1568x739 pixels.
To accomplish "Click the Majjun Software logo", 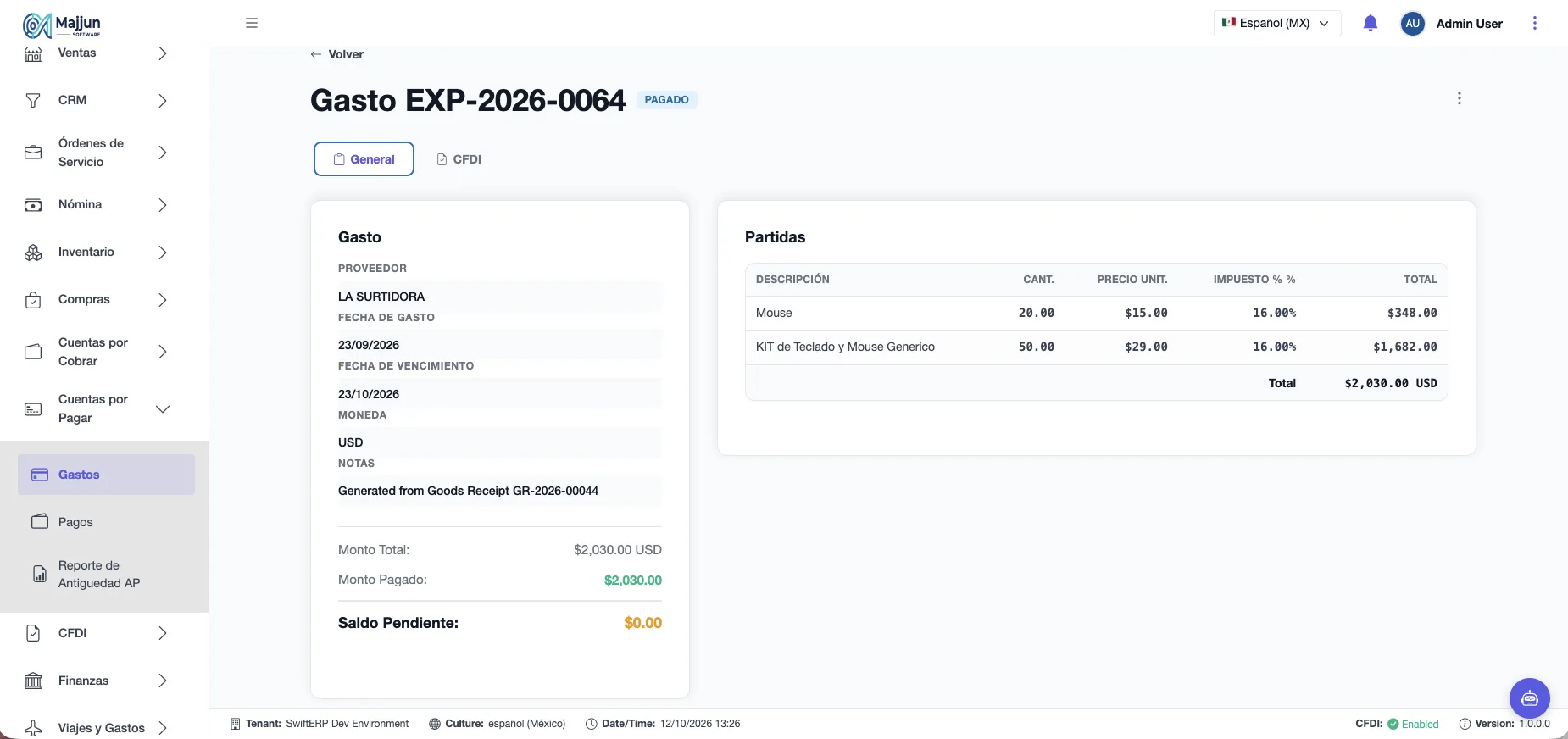I will 62,25.
